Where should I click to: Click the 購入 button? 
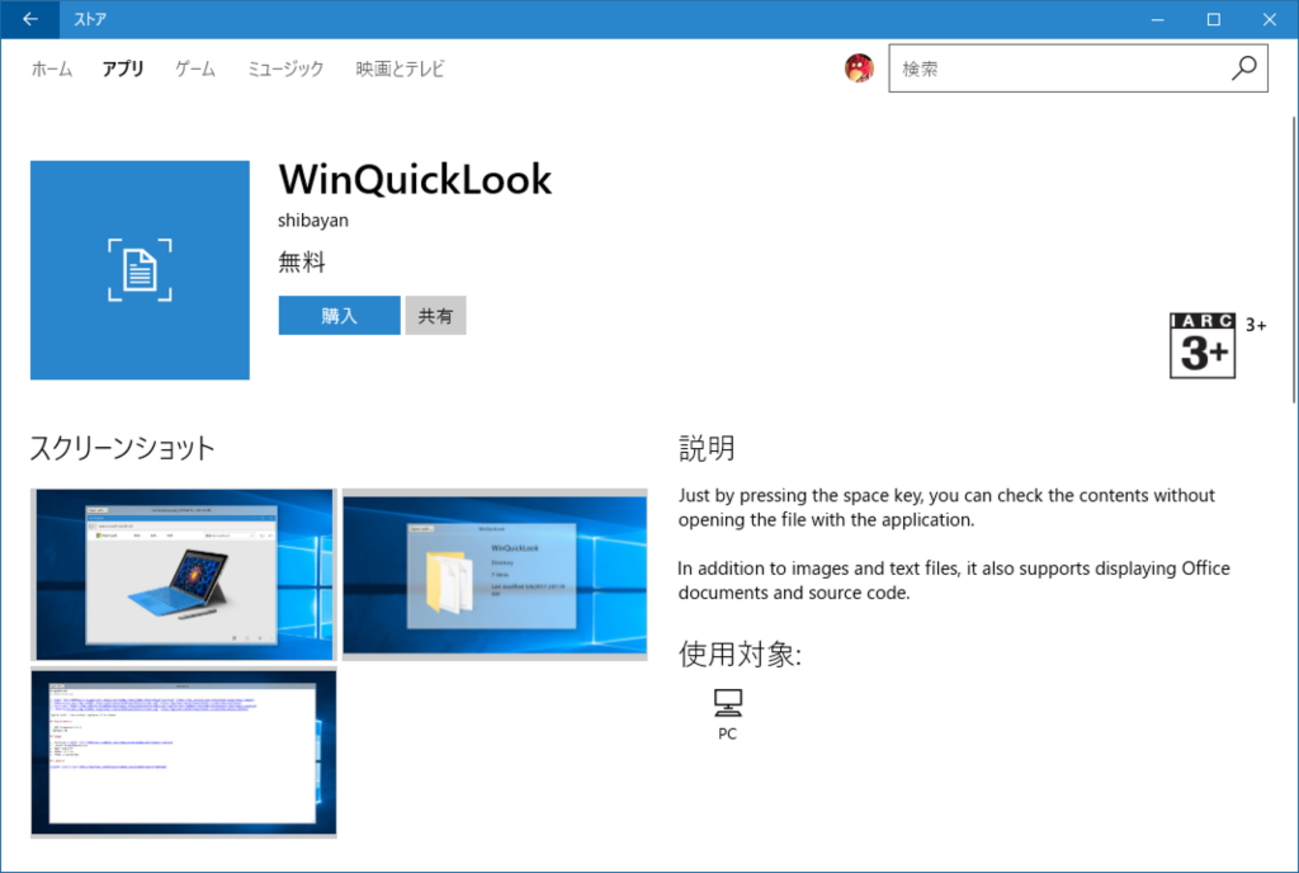point(339,316)
